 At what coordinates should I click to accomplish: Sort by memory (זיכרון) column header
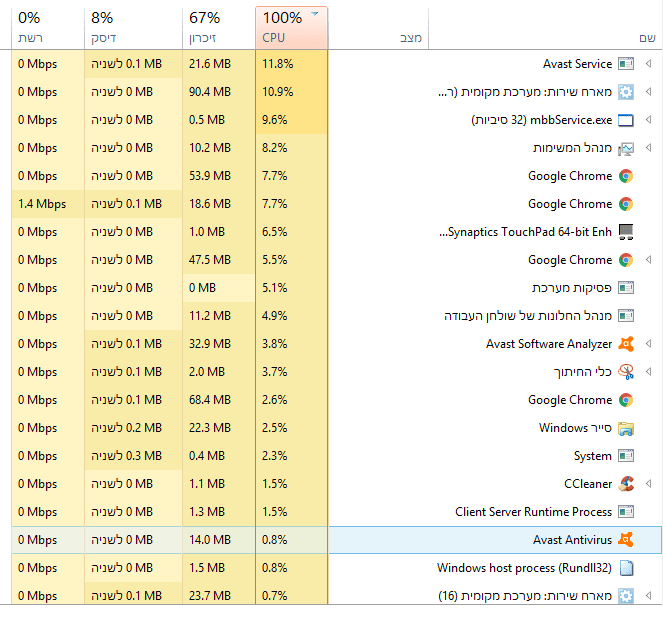point(219,27)
